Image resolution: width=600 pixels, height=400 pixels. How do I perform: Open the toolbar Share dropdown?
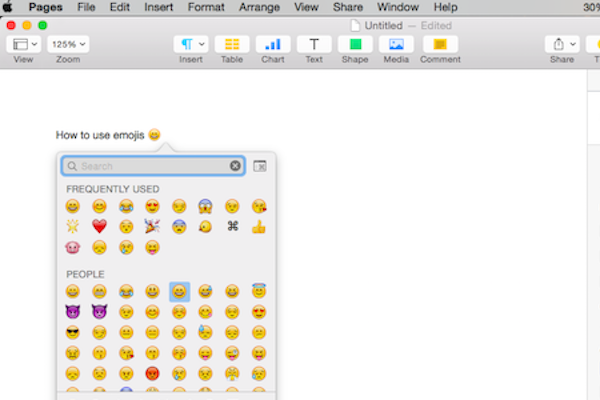pyautogui.click(x=562, y=44)
